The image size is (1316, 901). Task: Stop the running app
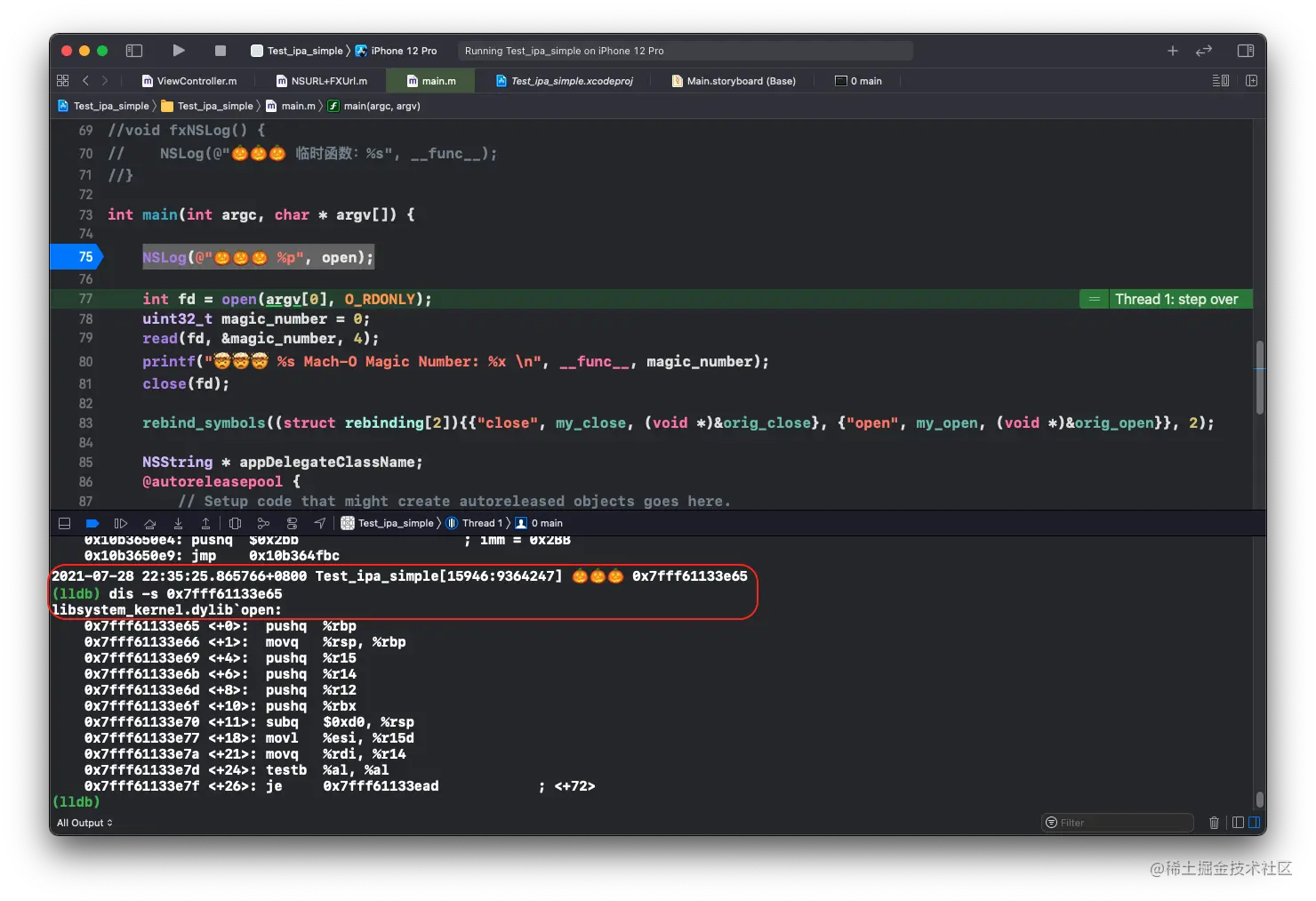221,51
